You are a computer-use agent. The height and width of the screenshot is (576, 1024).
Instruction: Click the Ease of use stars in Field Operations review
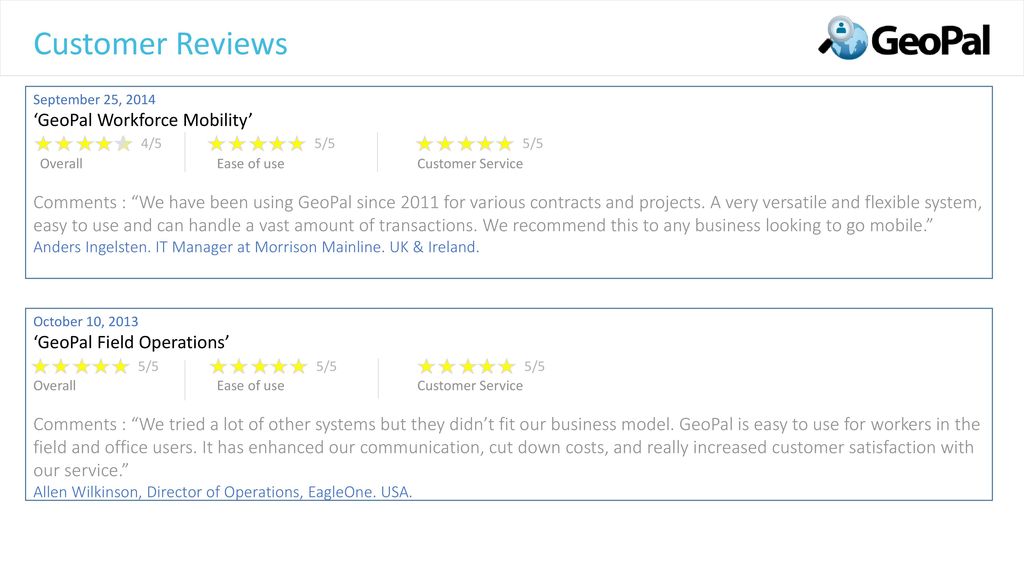click(259, 366)
